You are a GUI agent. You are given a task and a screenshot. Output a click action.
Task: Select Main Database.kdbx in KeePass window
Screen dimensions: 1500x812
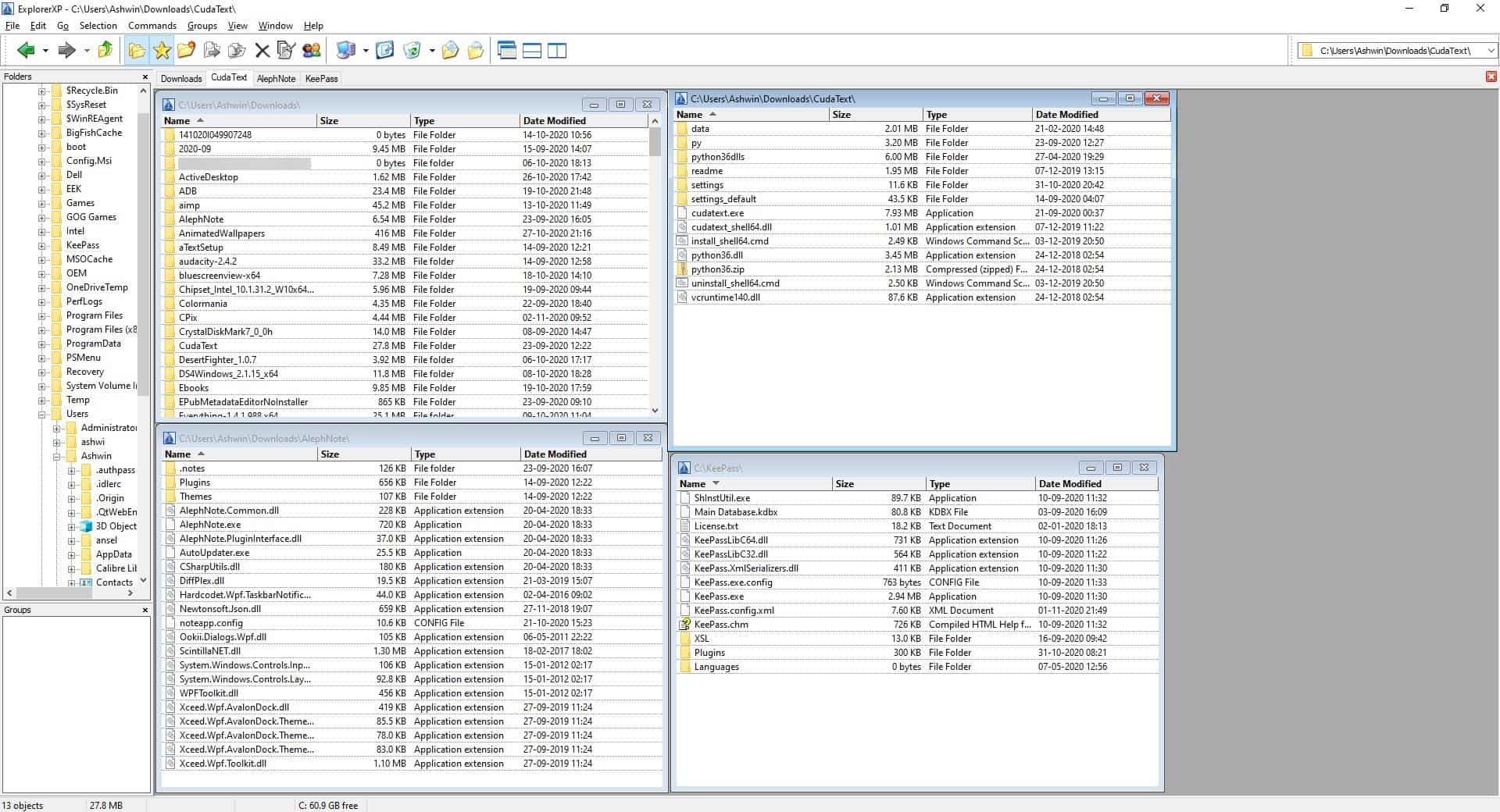pos(735,512)
